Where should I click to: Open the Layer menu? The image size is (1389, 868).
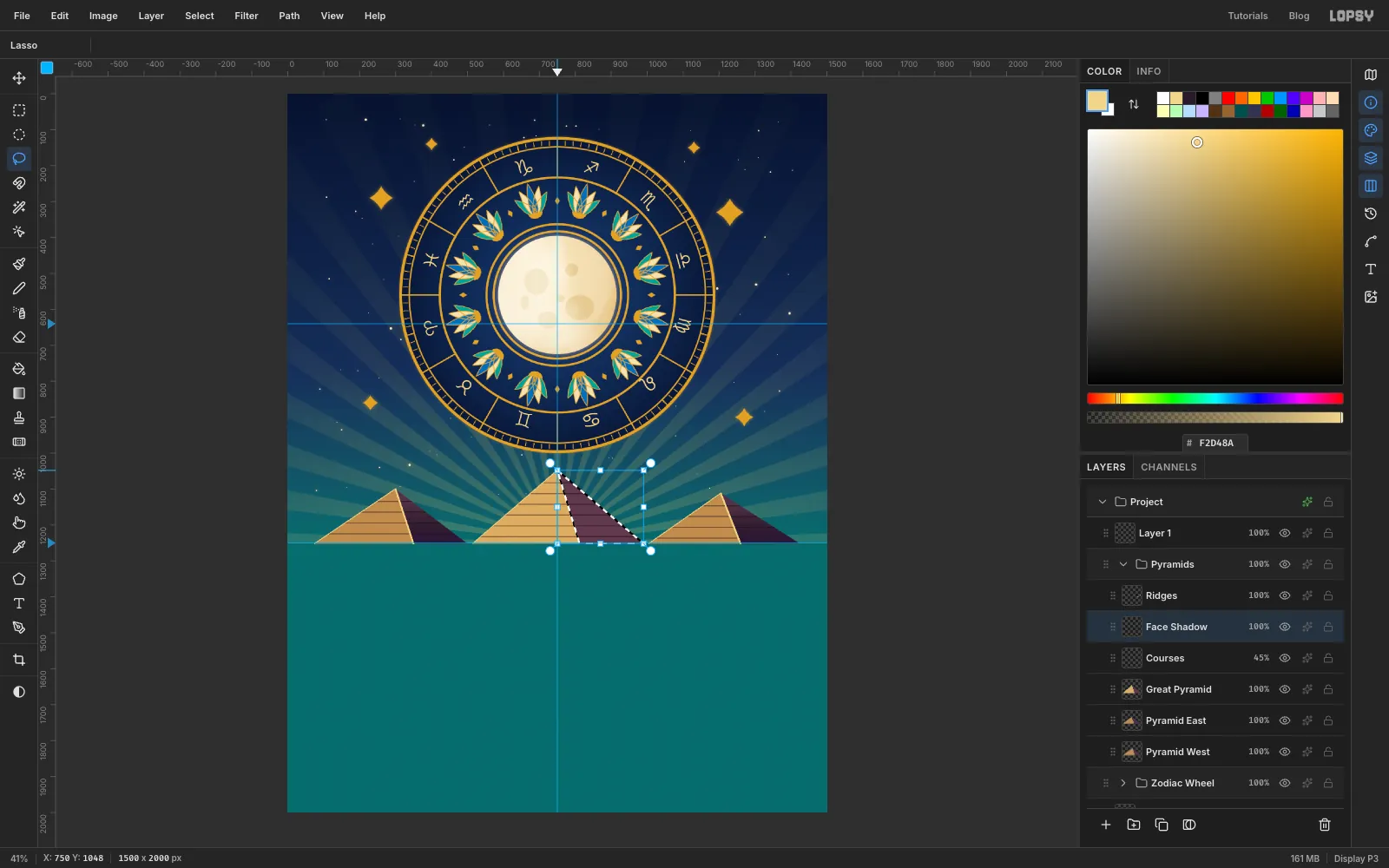click(151, 16)
